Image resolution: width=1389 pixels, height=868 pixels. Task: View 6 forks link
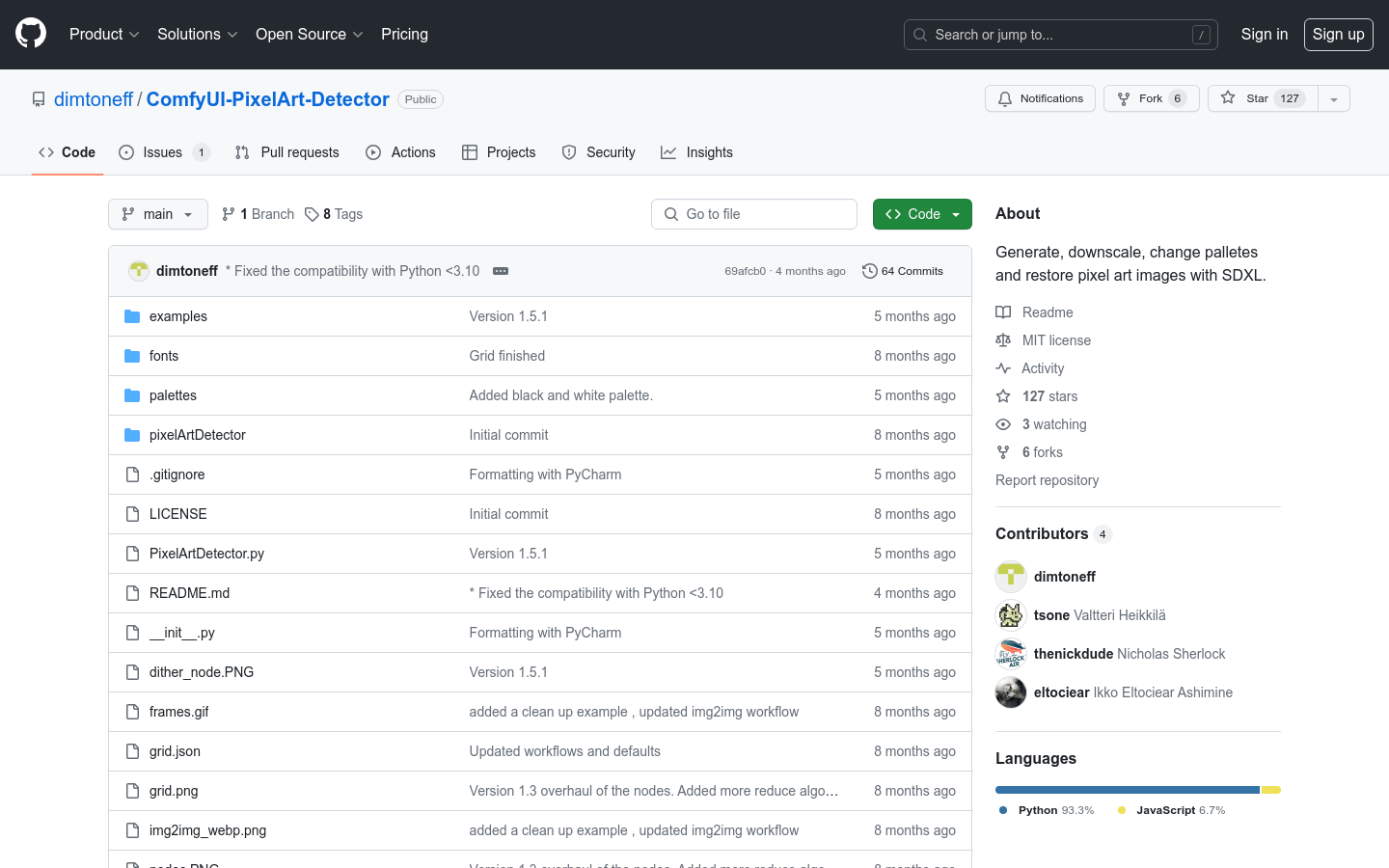click(1029, 452)
